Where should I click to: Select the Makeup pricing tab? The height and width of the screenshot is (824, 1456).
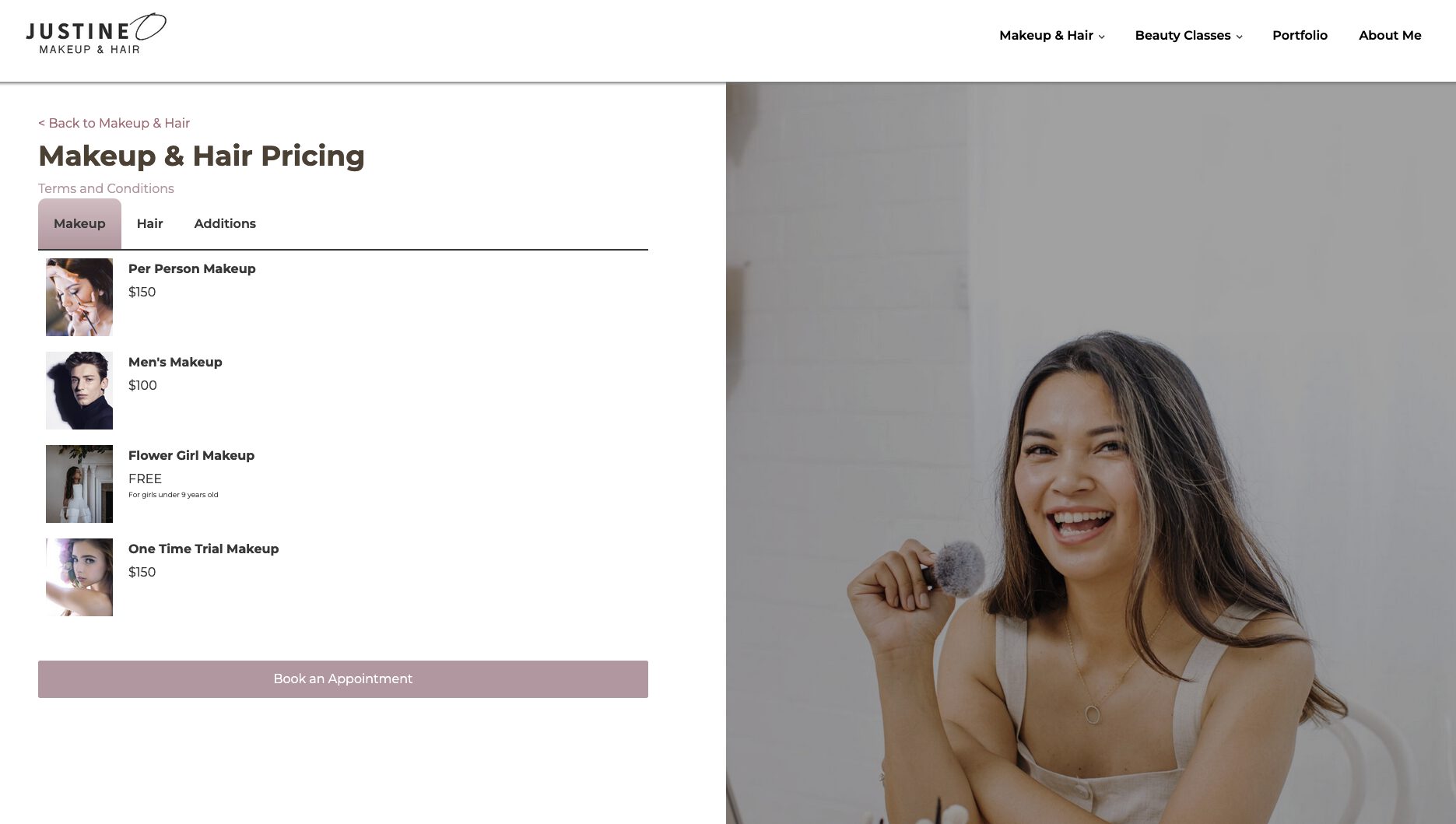[x=79, y=224]
